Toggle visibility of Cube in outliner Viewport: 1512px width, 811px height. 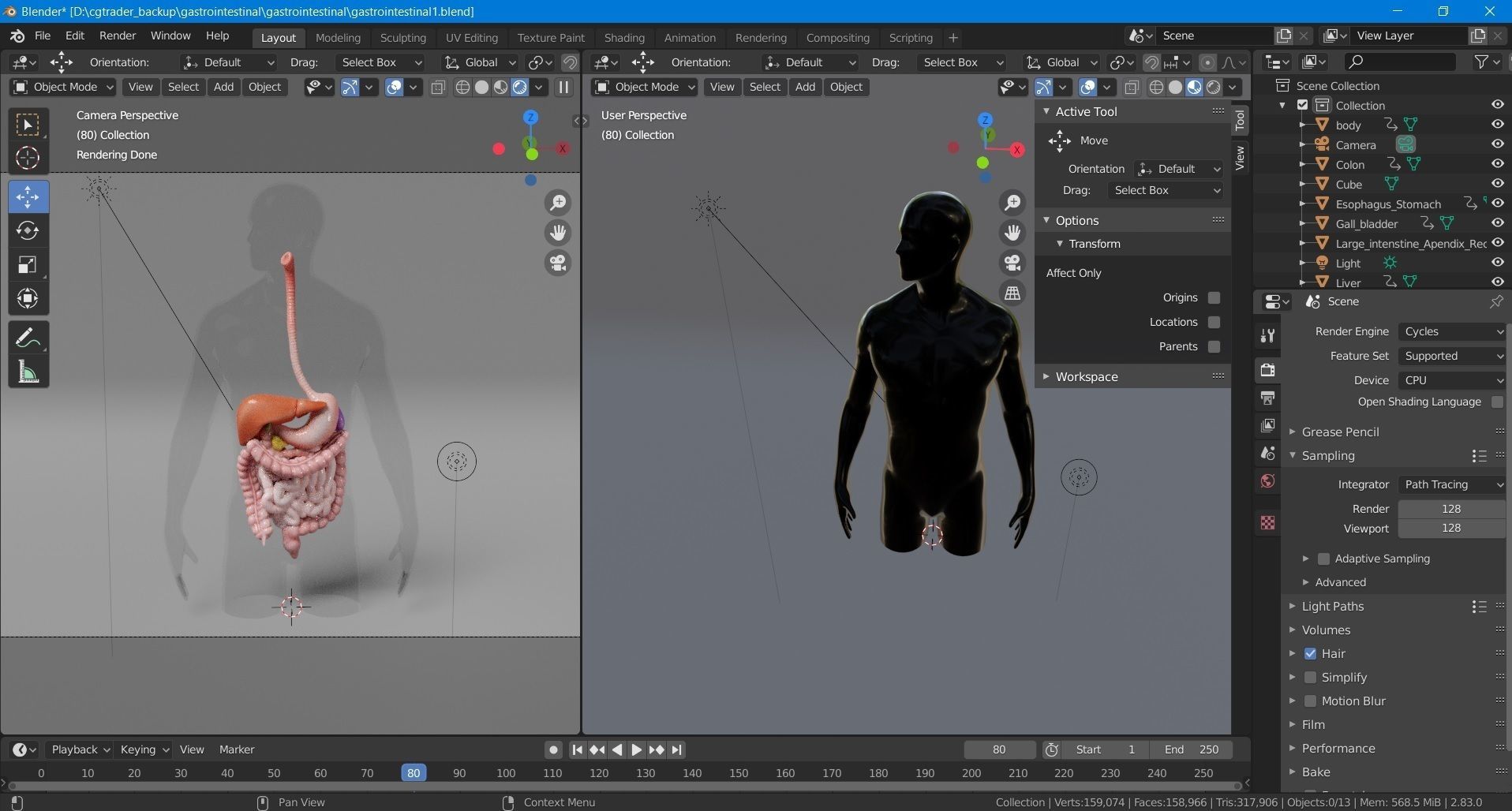1497,184
